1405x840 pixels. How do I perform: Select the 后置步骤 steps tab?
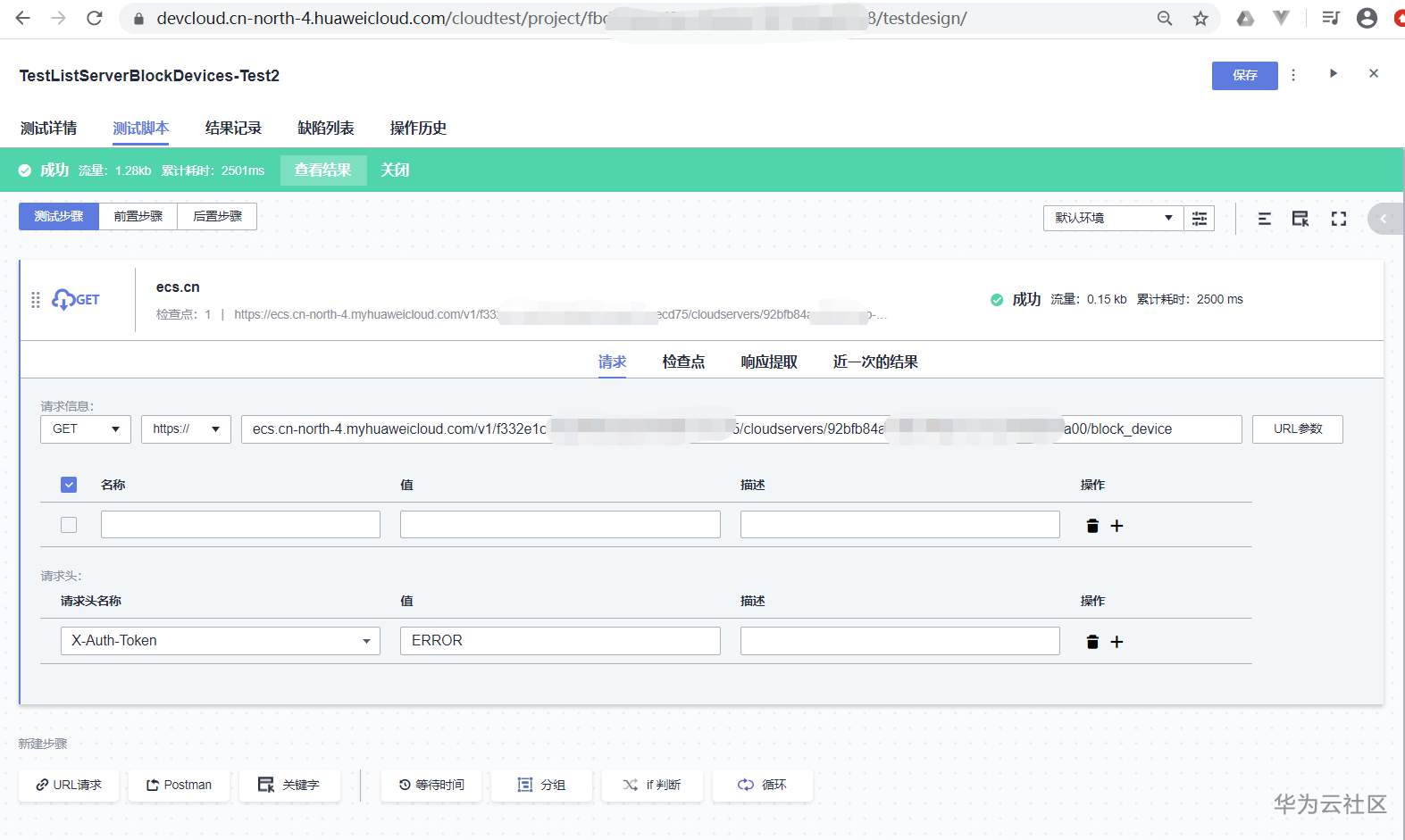tap(217, 216)
